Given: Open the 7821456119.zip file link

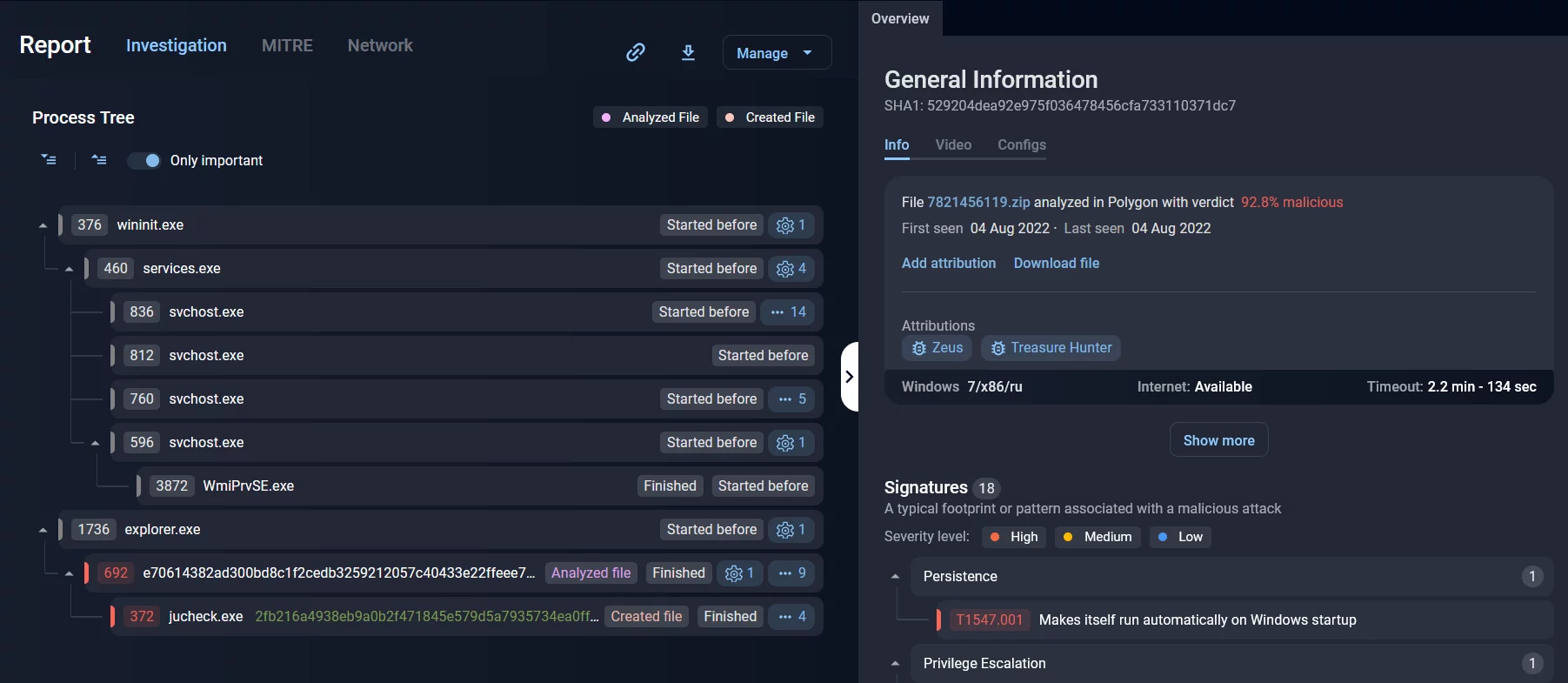Looking at the screenshot, I should pyautogui.click(x=978, y=202).
